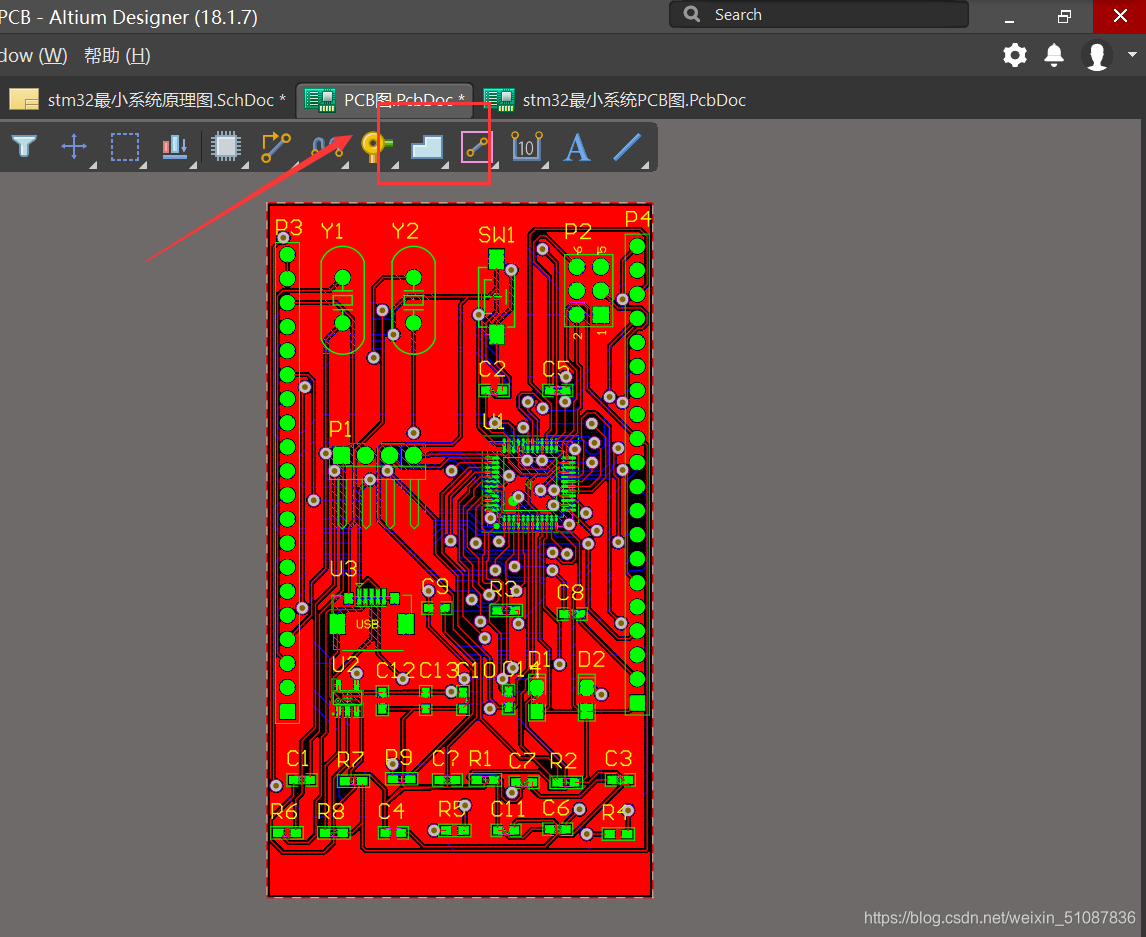This screenshot has height=937, width=1146.
Task: Open the notifications bell
Action: tap(1054, 55)
